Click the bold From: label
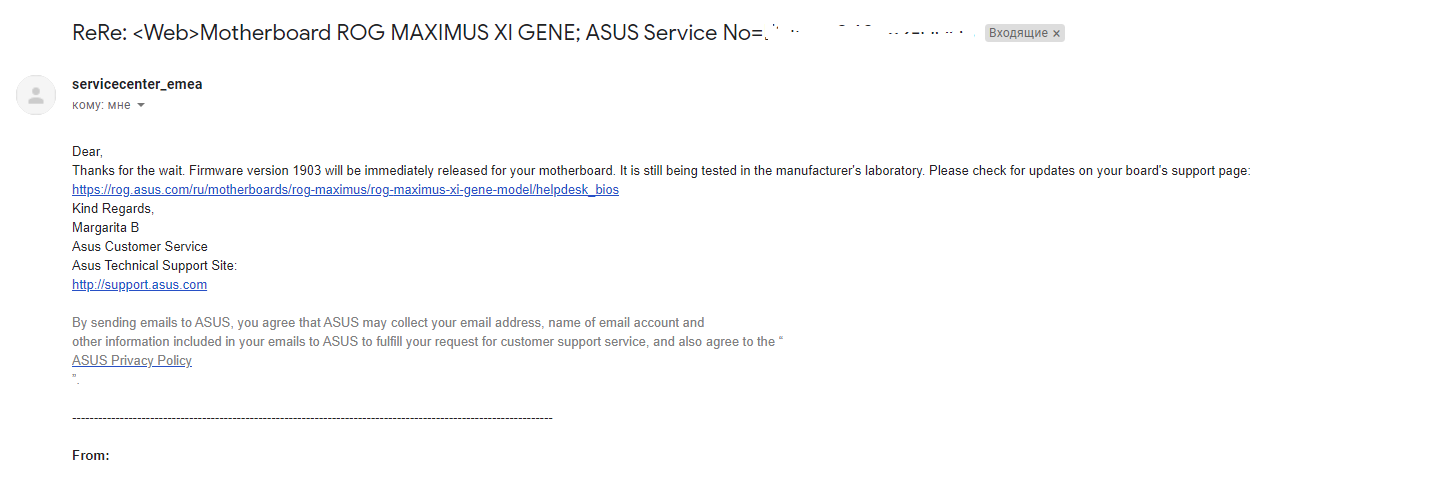1443x486 pixels. [91, 456]
